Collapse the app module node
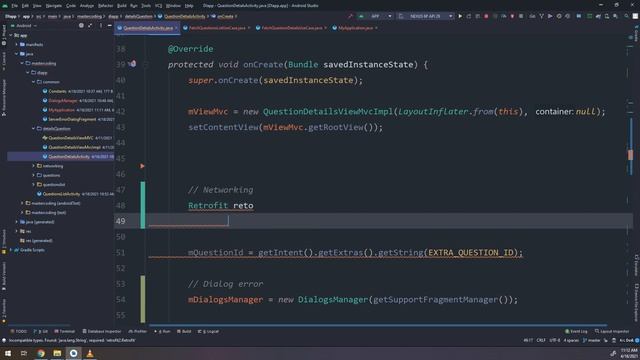The image size is (640, 360). [x=11, y=35]
